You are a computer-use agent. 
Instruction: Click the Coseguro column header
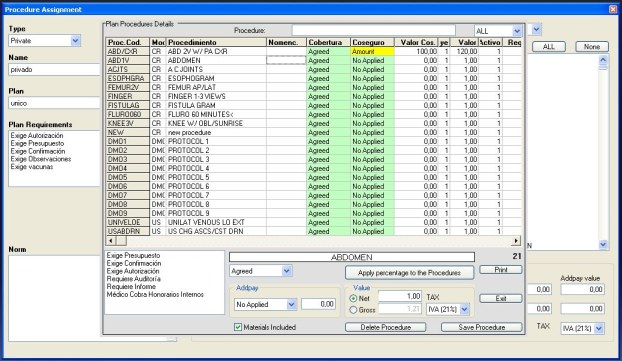coord(372,42)
